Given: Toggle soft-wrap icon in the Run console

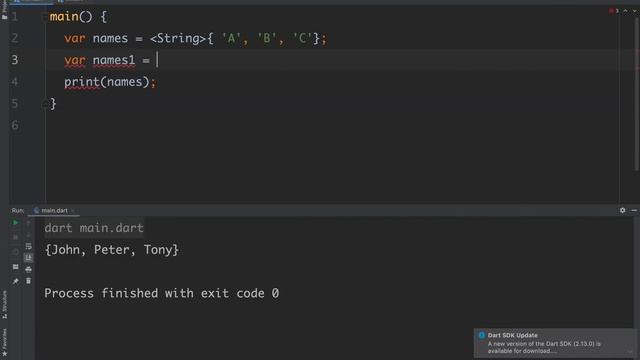Looking at the screenshot, I should [28, 246].
